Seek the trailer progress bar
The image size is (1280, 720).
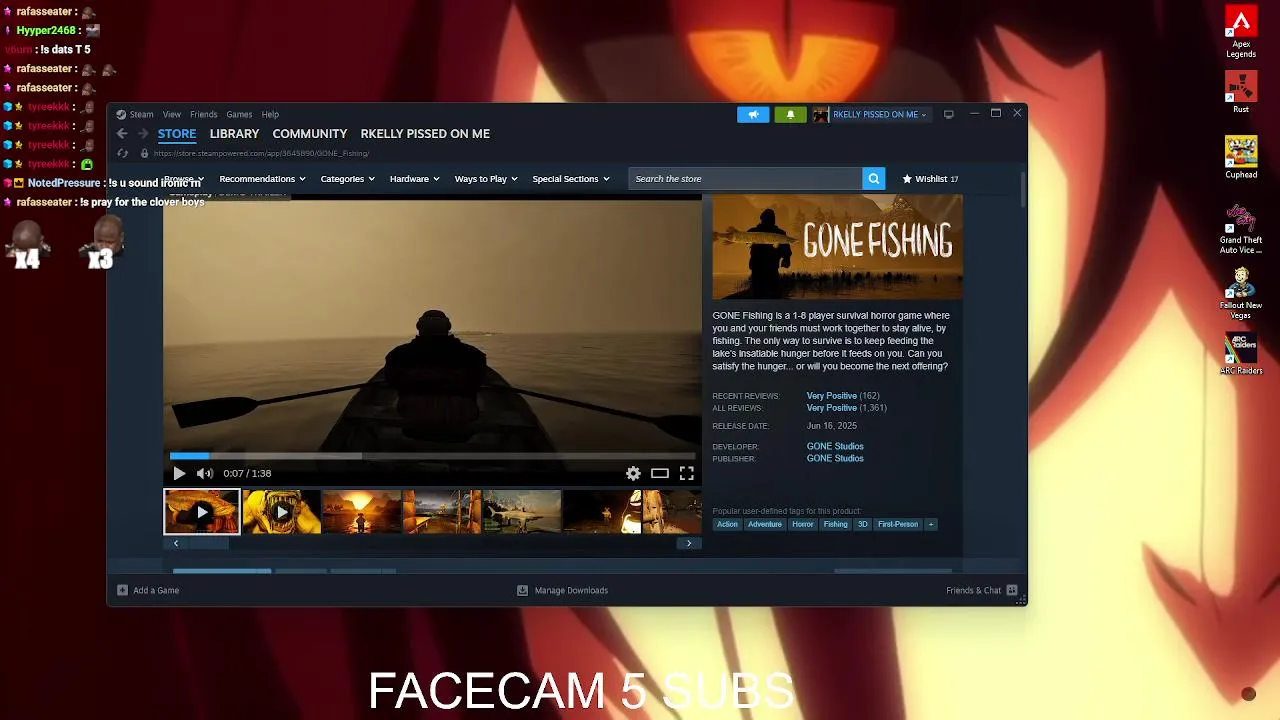pyautogui.click(x=432, y=456)
